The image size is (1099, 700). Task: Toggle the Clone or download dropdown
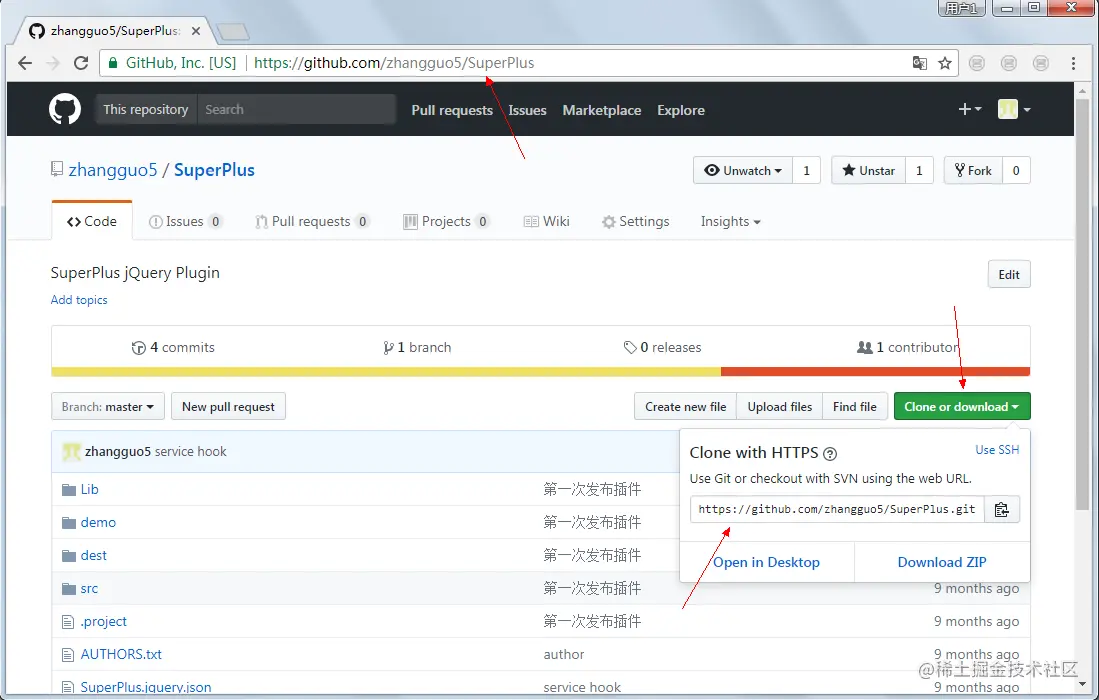pyautogui.click(x=962, y=406)
